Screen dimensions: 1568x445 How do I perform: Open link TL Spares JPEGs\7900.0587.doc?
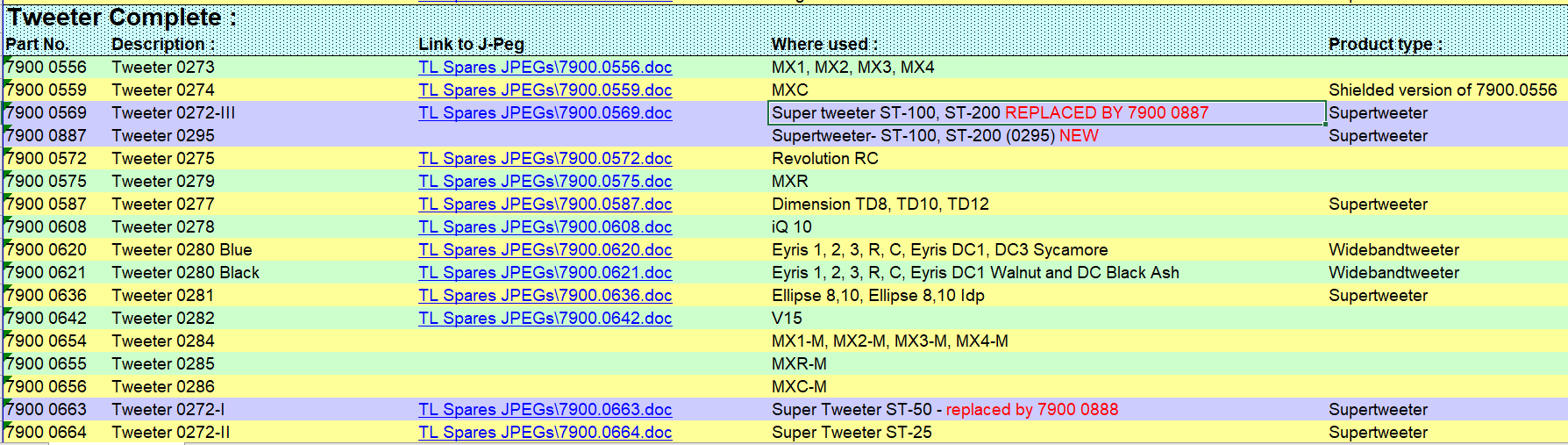(x=545, y=205)
